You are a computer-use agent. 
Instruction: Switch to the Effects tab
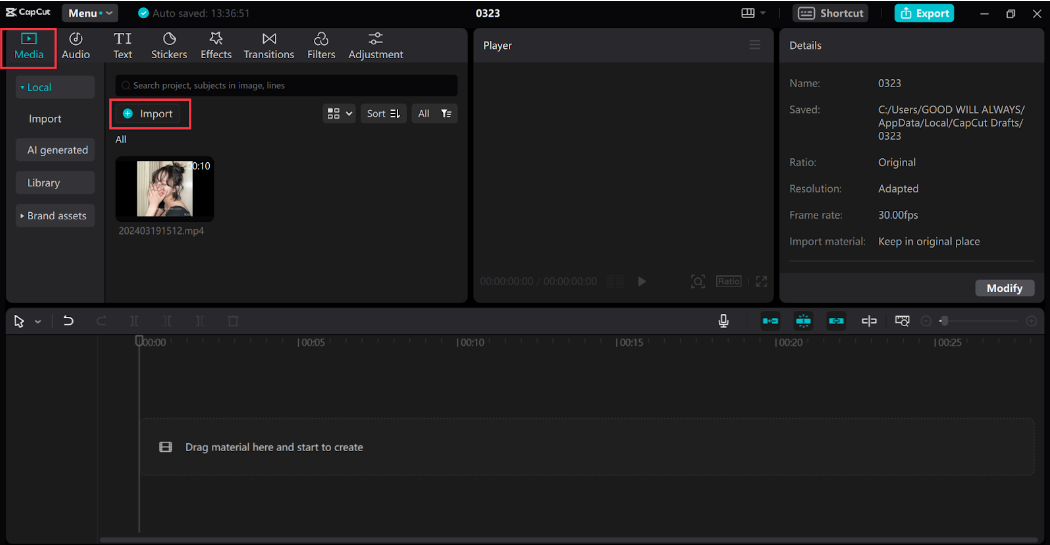(216, 46)
